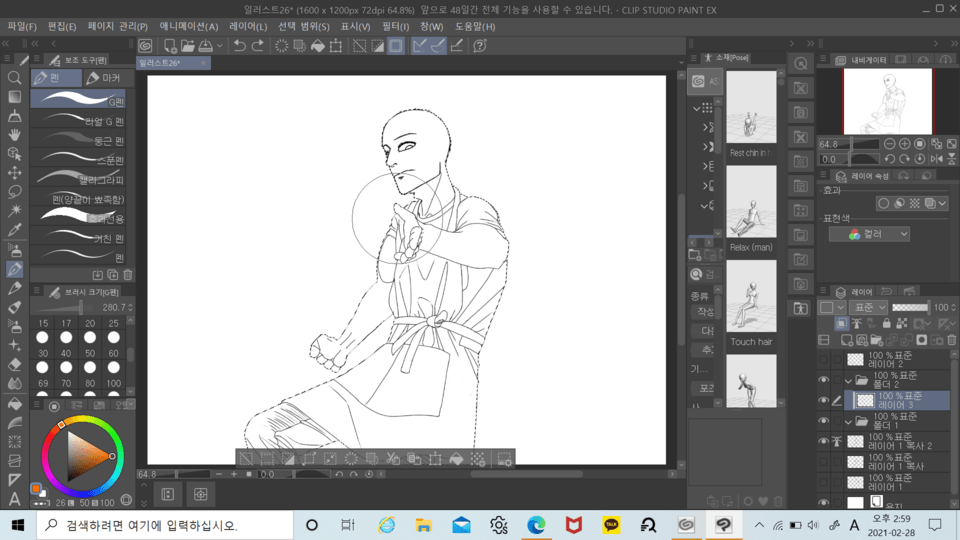Toggle snap to grid in command bar
The height and width of the screenshot is (540, 960).
click(x=457, y=45)
